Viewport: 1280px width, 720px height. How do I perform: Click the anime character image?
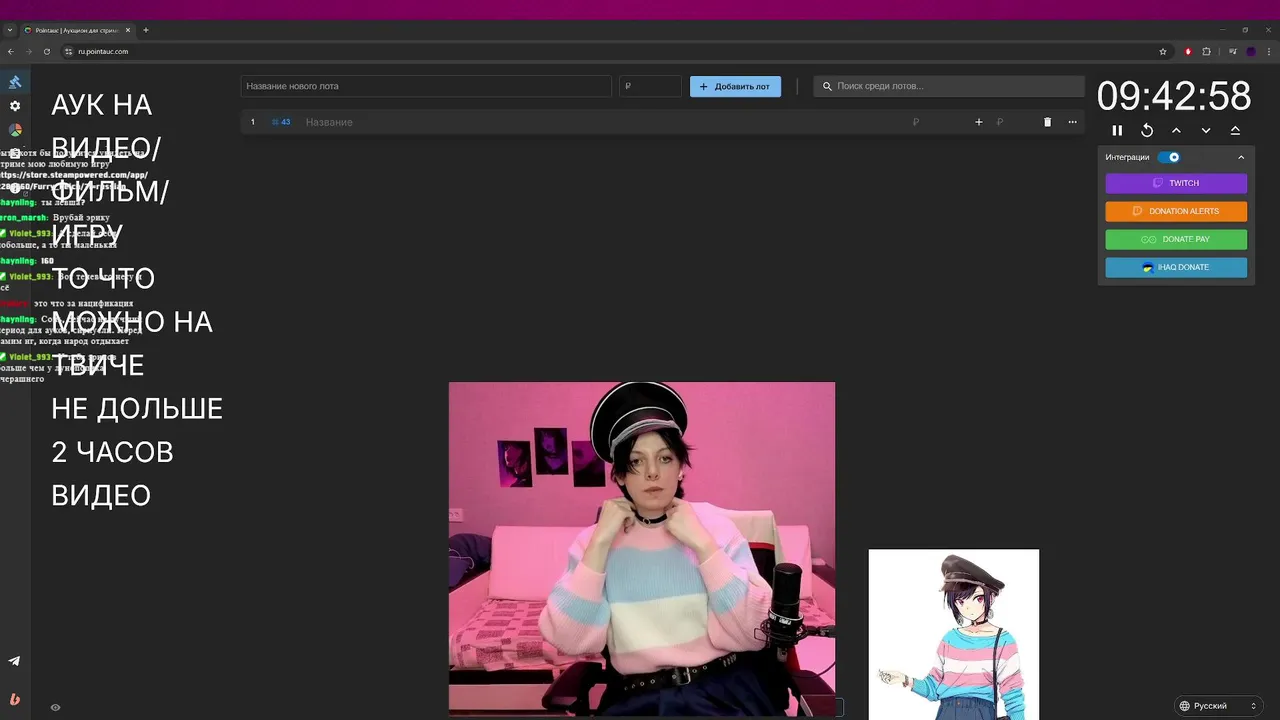[x=954, y=634]
